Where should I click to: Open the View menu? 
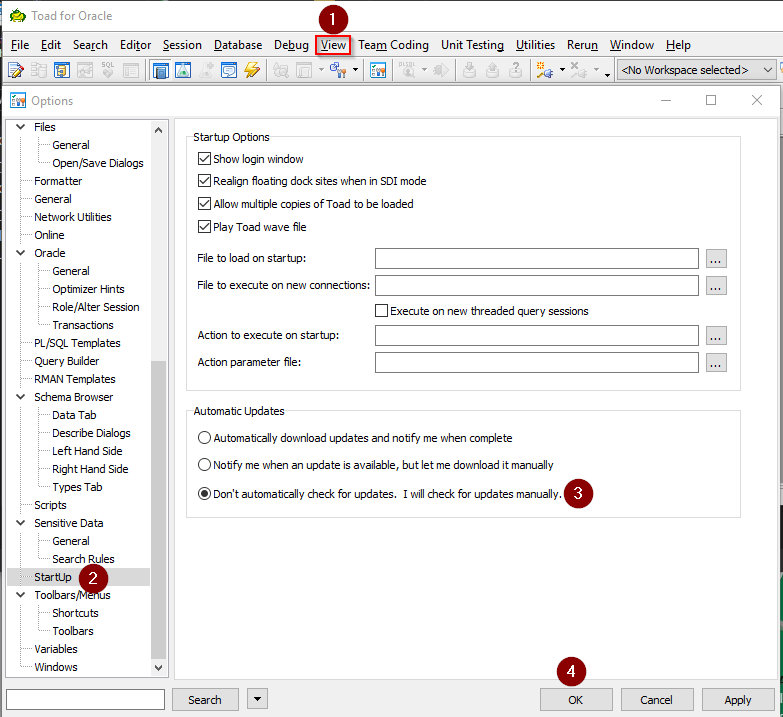[333, 45]
